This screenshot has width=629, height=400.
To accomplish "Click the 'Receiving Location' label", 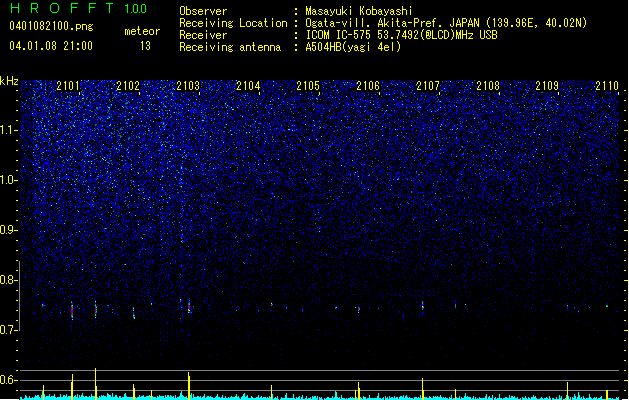I will click(x=233, y=23).
